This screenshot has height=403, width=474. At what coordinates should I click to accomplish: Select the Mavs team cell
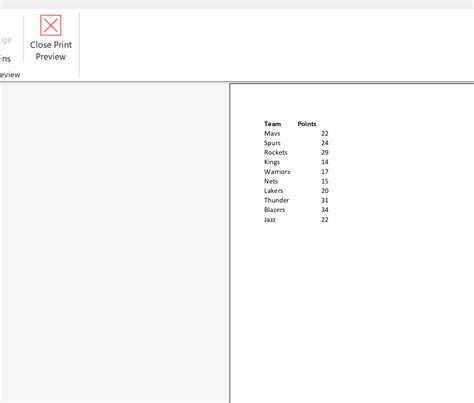pyautogui.click(x=272, y=133)
